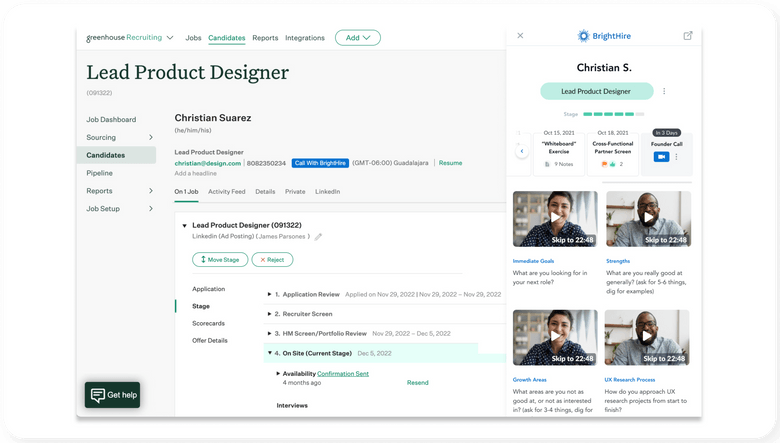780x443 pixels.
Task: Open options menu beside Lead Product Designer pill
Action: click(664, 91)
